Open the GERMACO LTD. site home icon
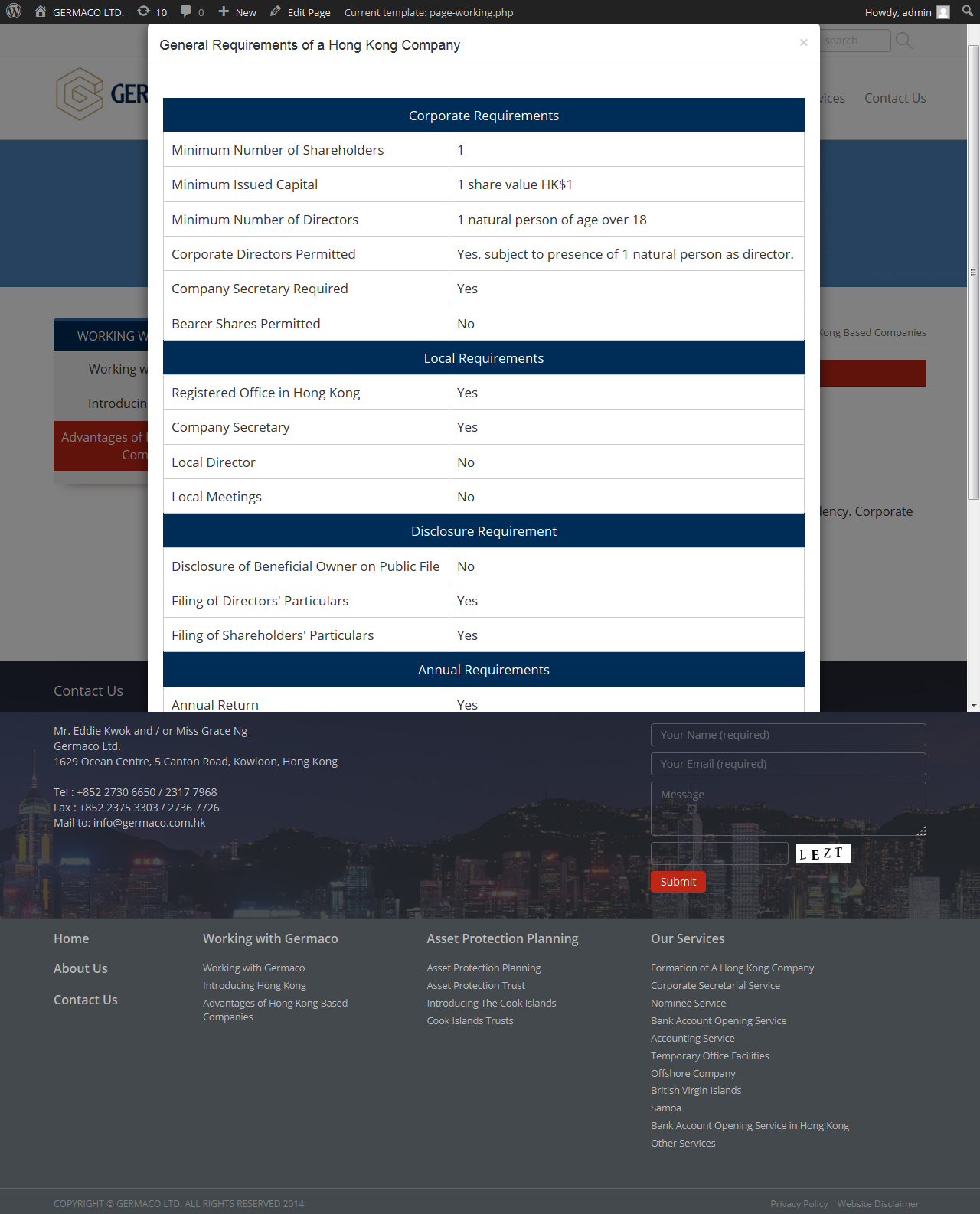The width and height of the screenshot is (980, 1214). pyautogui.click(x=41, y=12)
